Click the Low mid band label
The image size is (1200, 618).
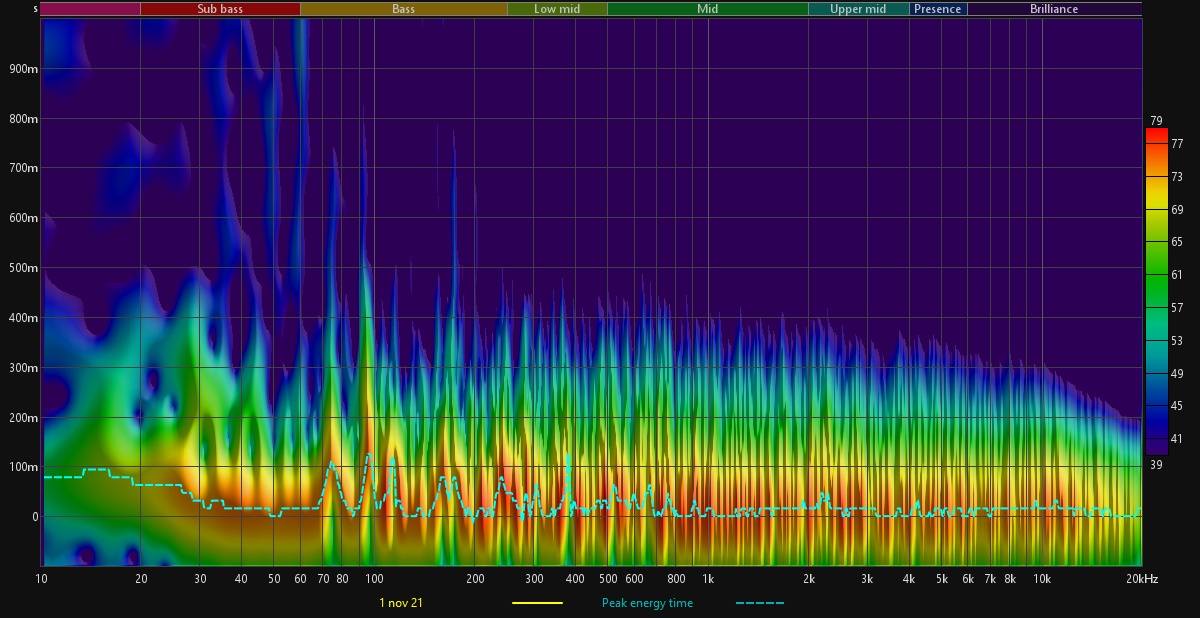pos(557,9)
